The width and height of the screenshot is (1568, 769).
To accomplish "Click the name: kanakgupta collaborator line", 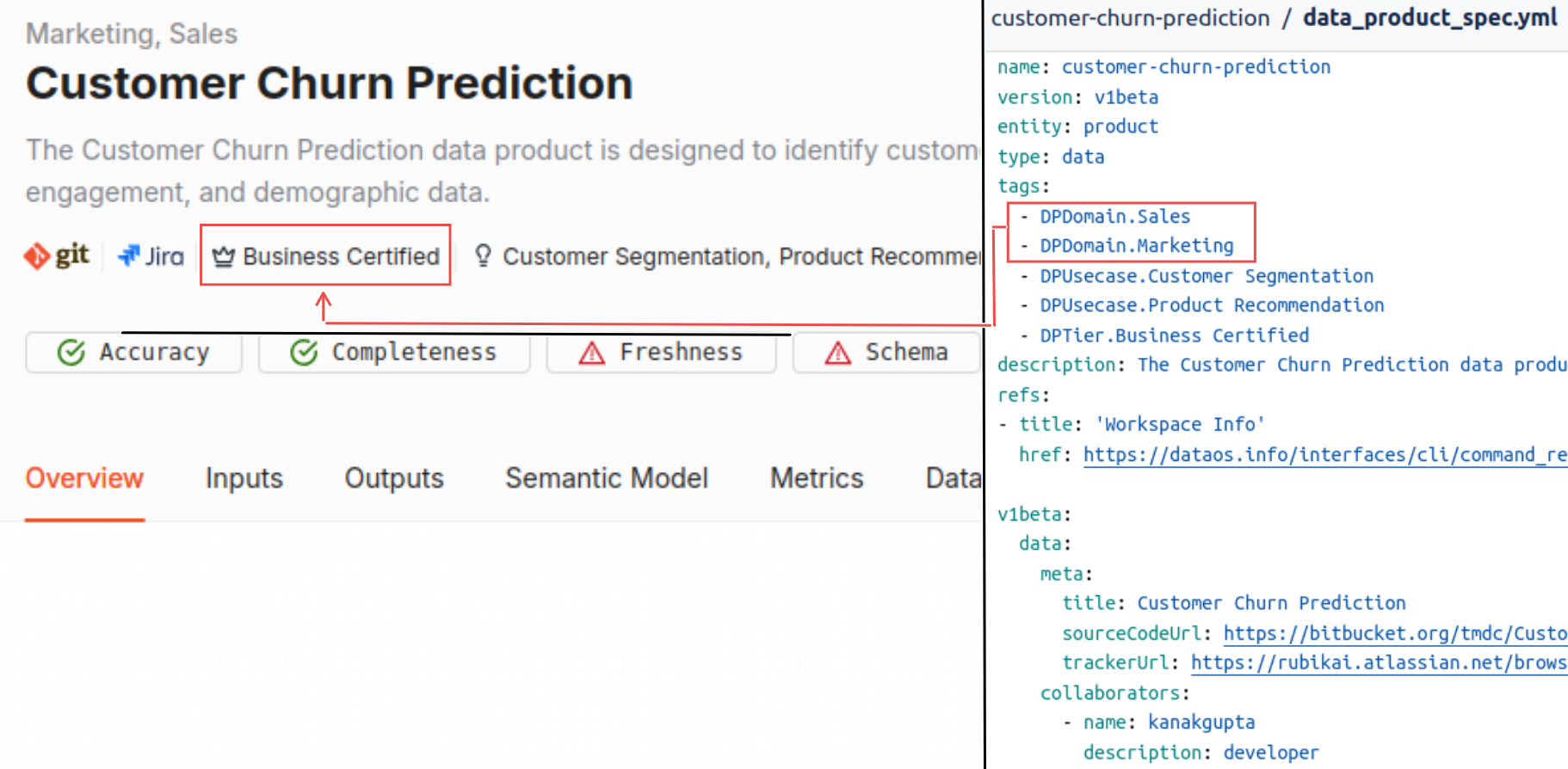I will [1158, 723].
